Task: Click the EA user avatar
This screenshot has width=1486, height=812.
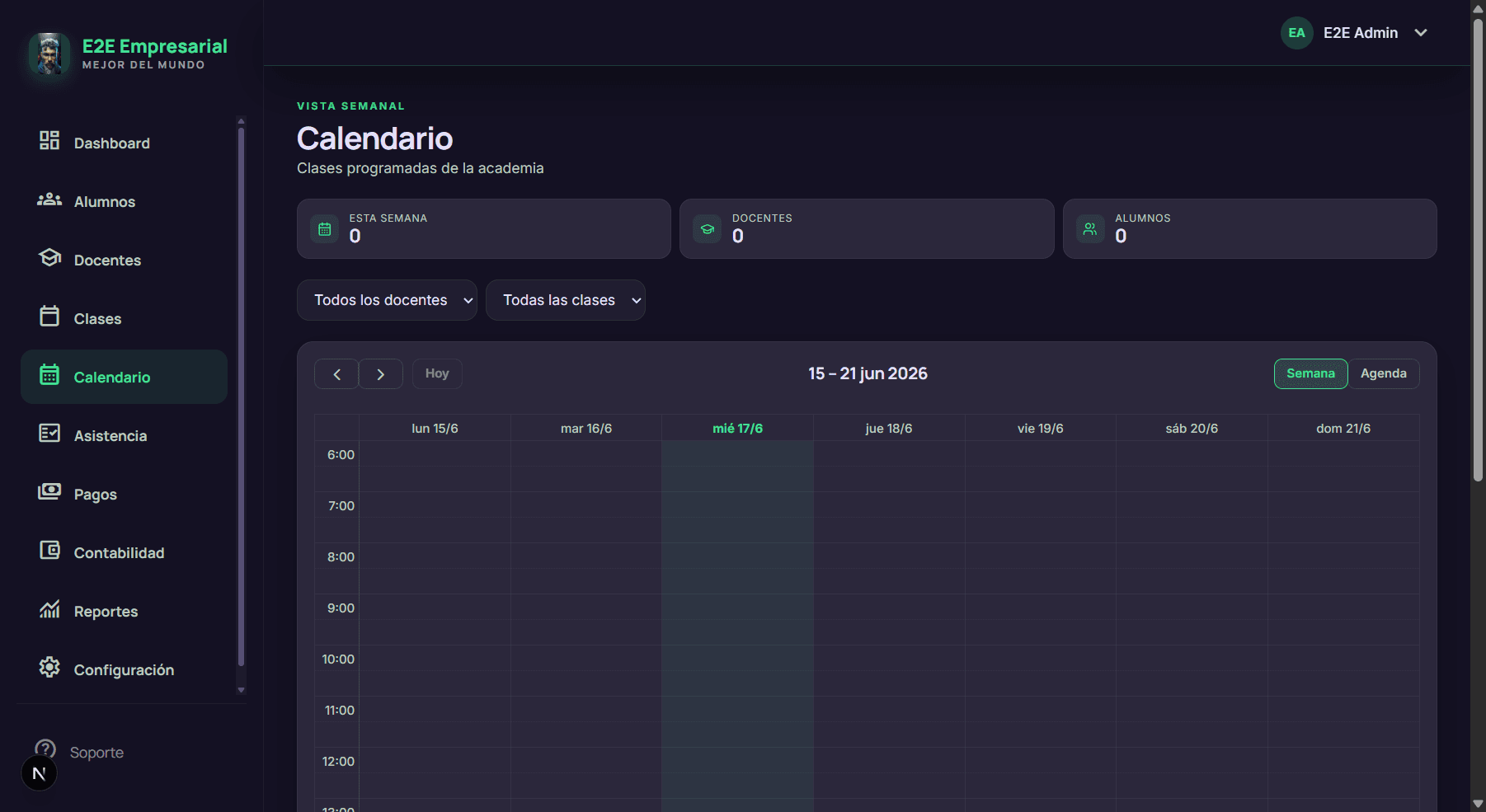Action: 1296,33
